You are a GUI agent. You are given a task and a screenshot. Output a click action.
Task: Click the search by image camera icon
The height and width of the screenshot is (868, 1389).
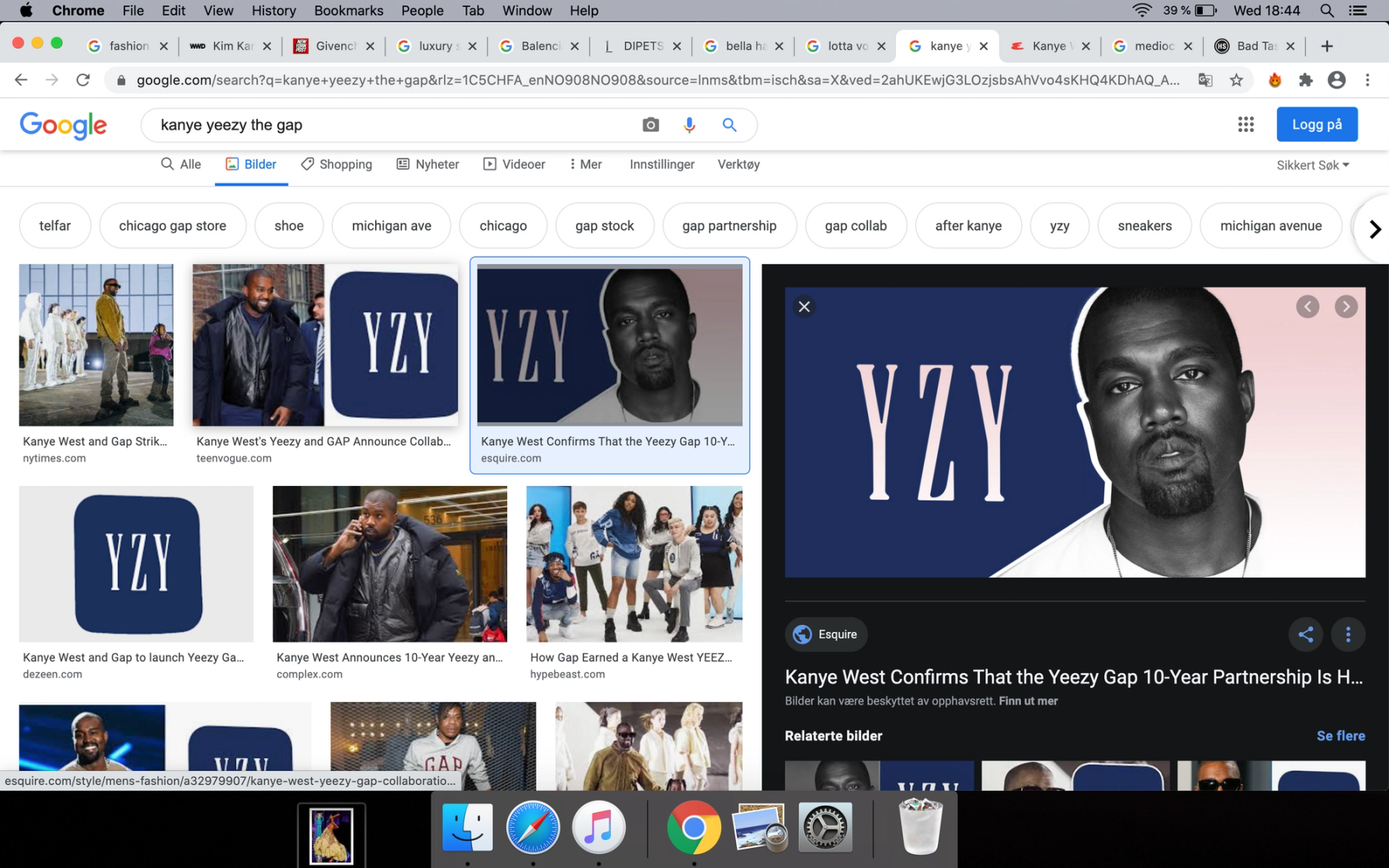click(651, 125)
